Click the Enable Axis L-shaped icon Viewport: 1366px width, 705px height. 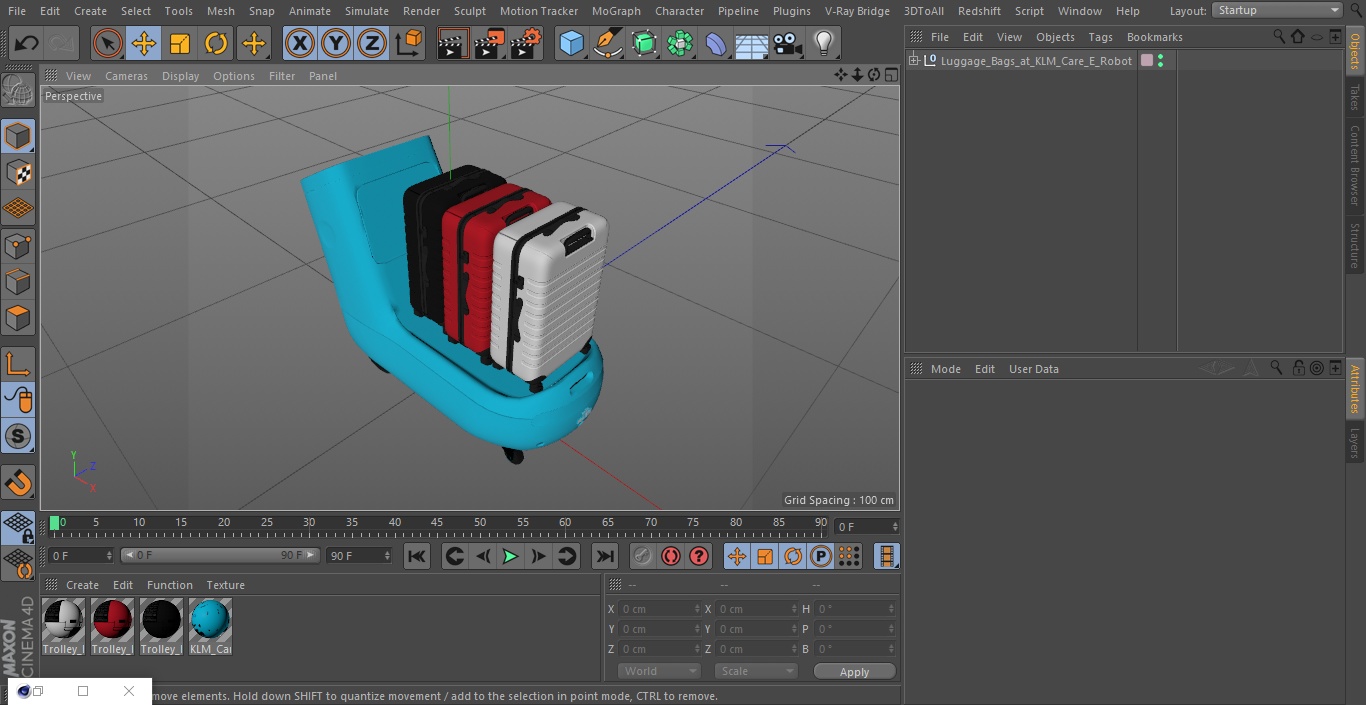[x=18, y=364]
